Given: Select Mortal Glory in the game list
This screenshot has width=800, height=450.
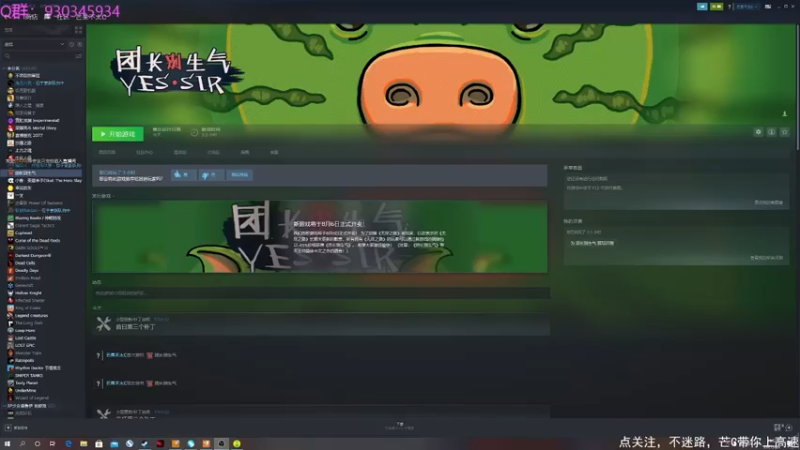Looking at the screenshot, I should click(36, 128).
